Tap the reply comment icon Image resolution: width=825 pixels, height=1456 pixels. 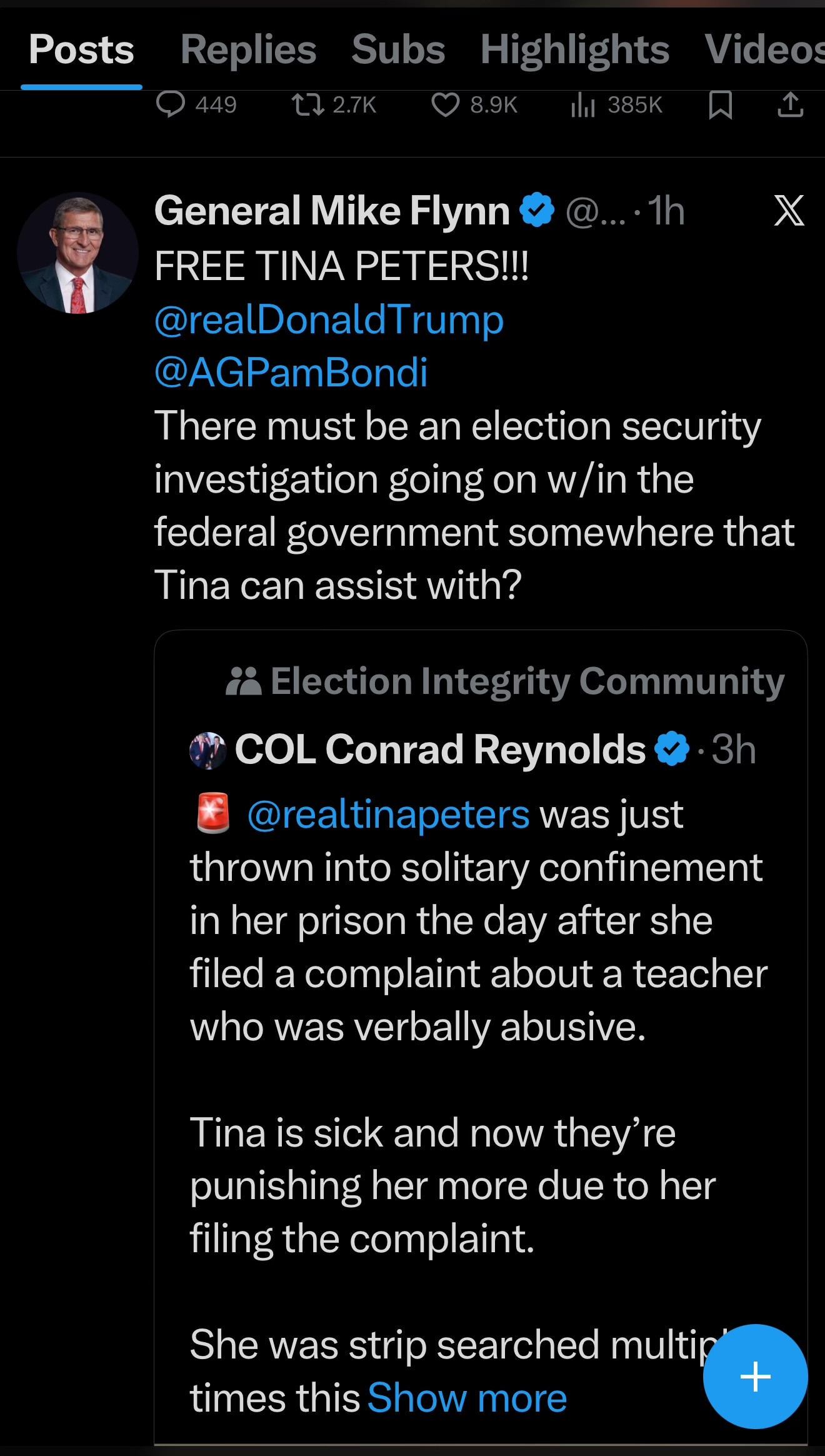click(x=170, y=104)
